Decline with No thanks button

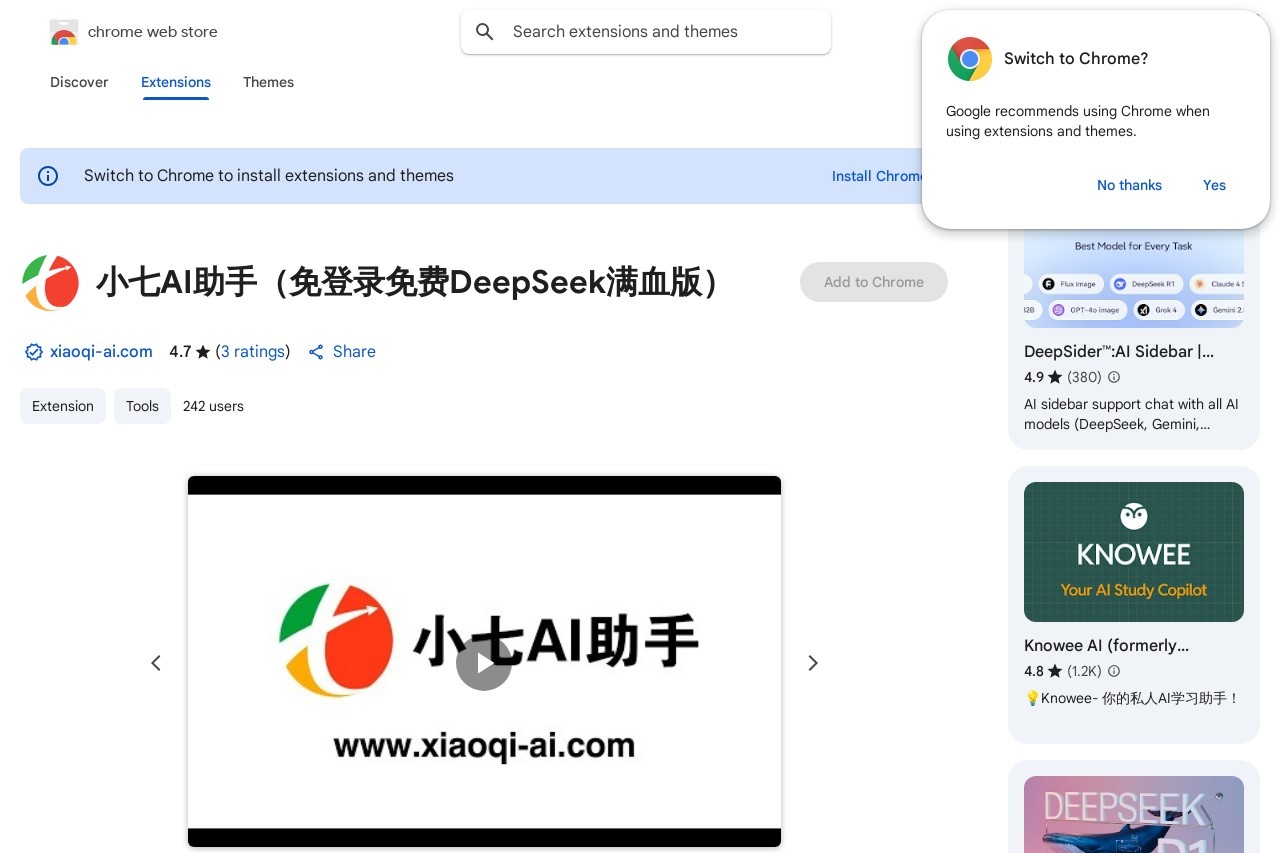(1129, 185)
